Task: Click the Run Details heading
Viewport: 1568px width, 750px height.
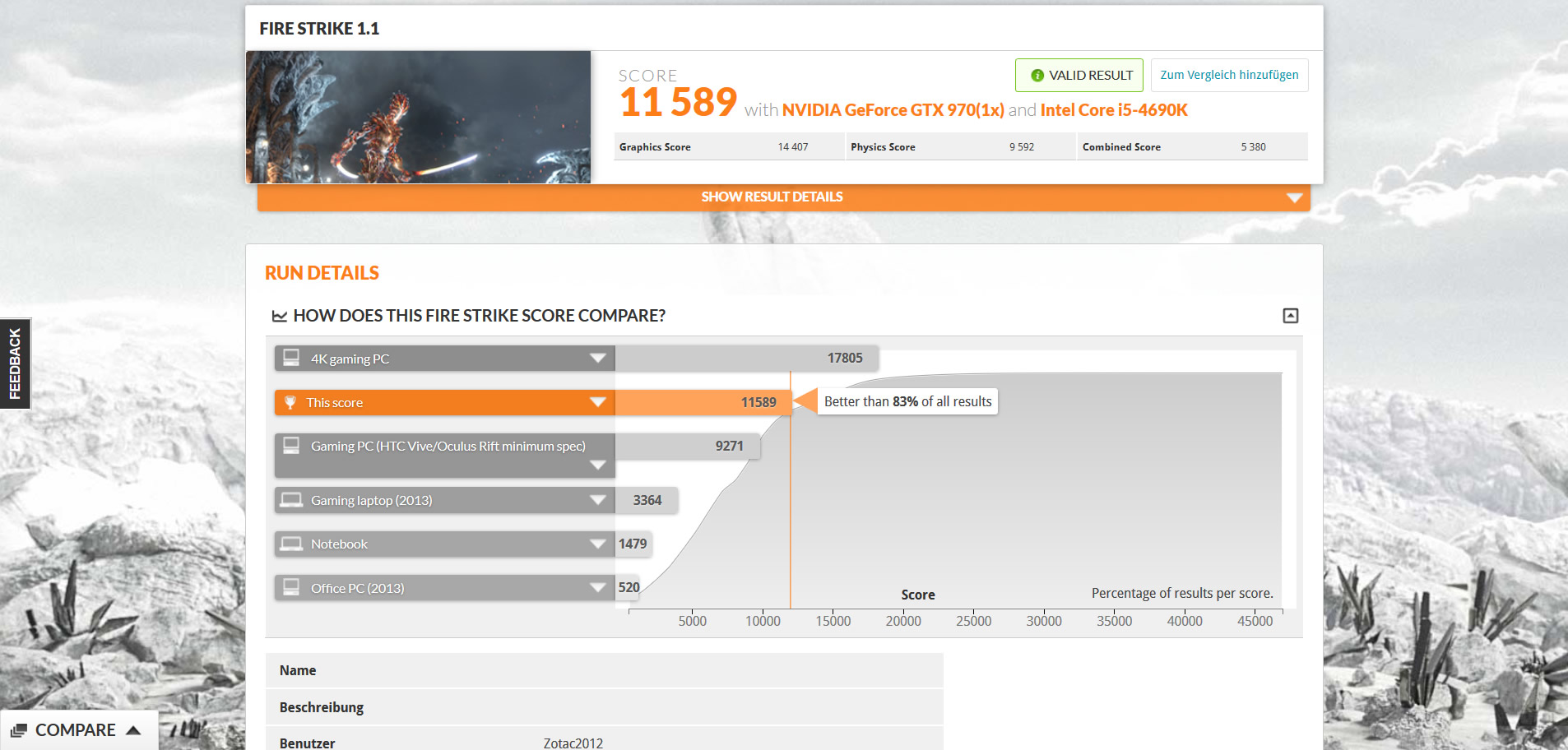Action: pos(322,273)
